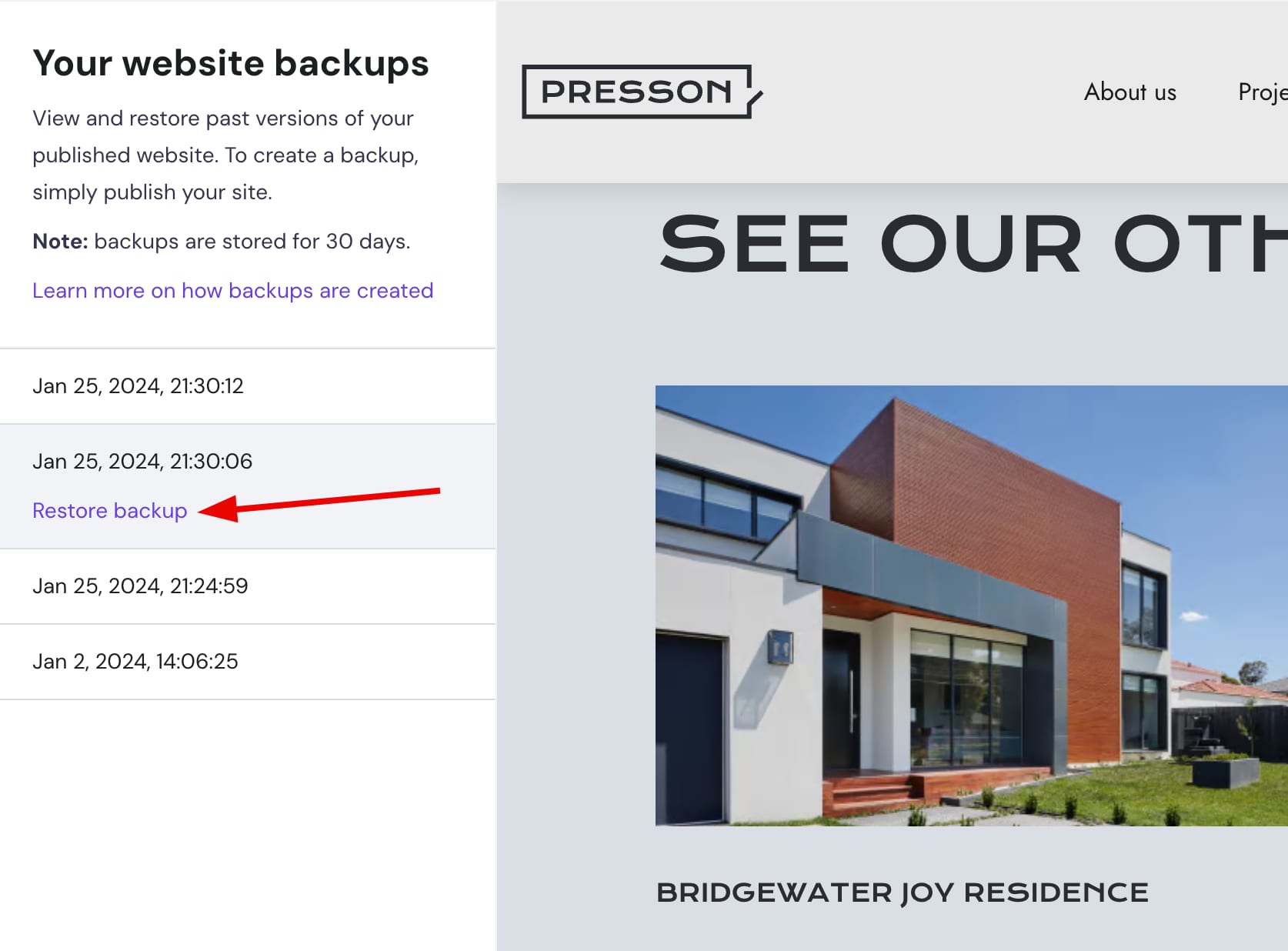The width and height of the screenshot is (1288, 951).
Task: Click the bold Note label in the description
Action: [59, 241]
